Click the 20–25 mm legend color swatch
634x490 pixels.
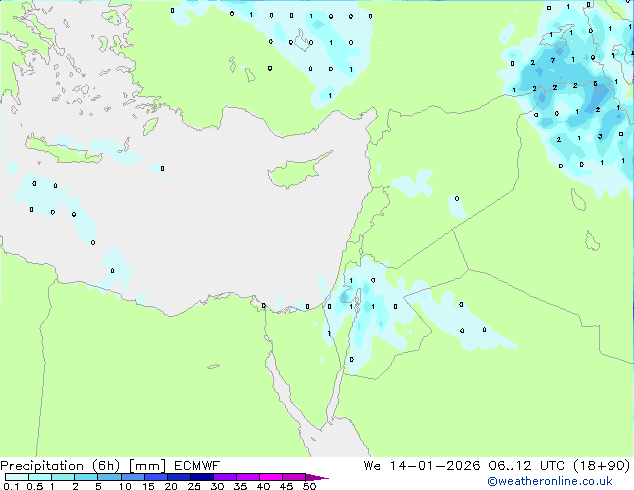tap(178, 477)
